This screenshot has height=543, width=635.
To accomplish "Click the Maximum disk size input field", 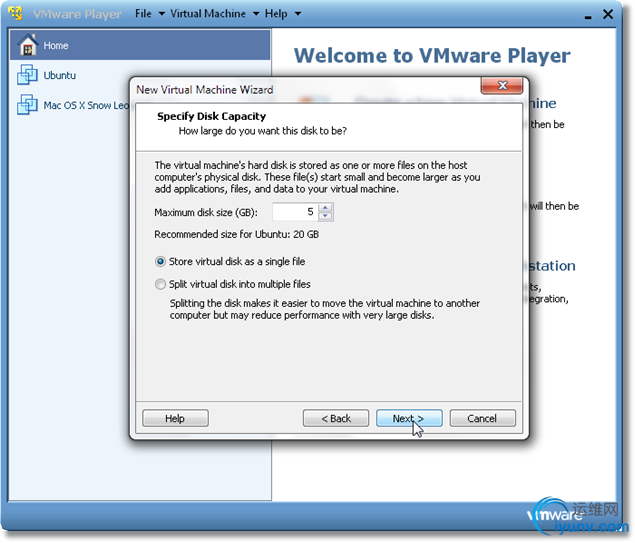I will click(x=296, y=212).
